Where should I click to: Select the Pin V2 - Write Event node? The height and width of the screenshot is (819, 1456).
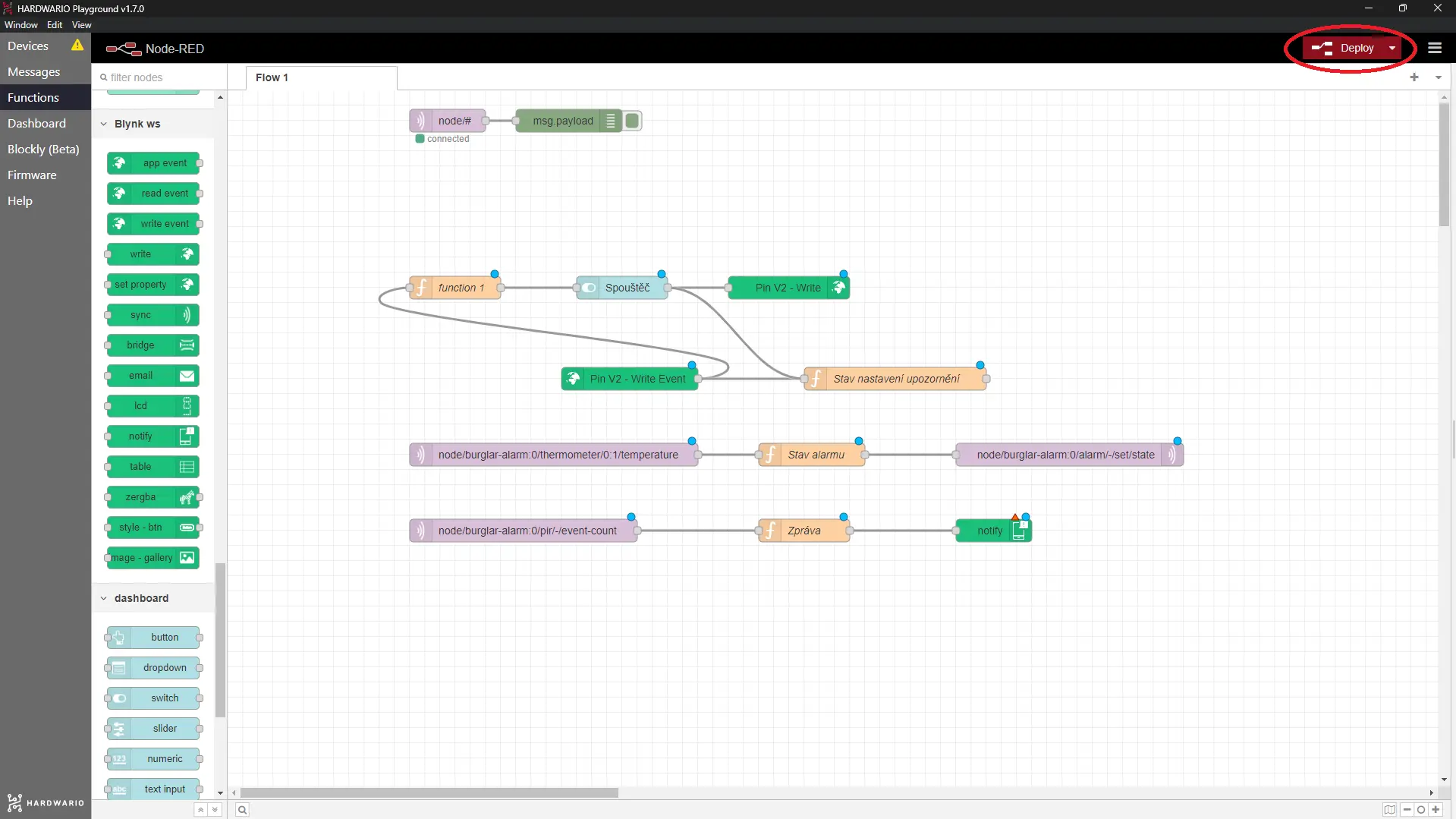point(629,379)
